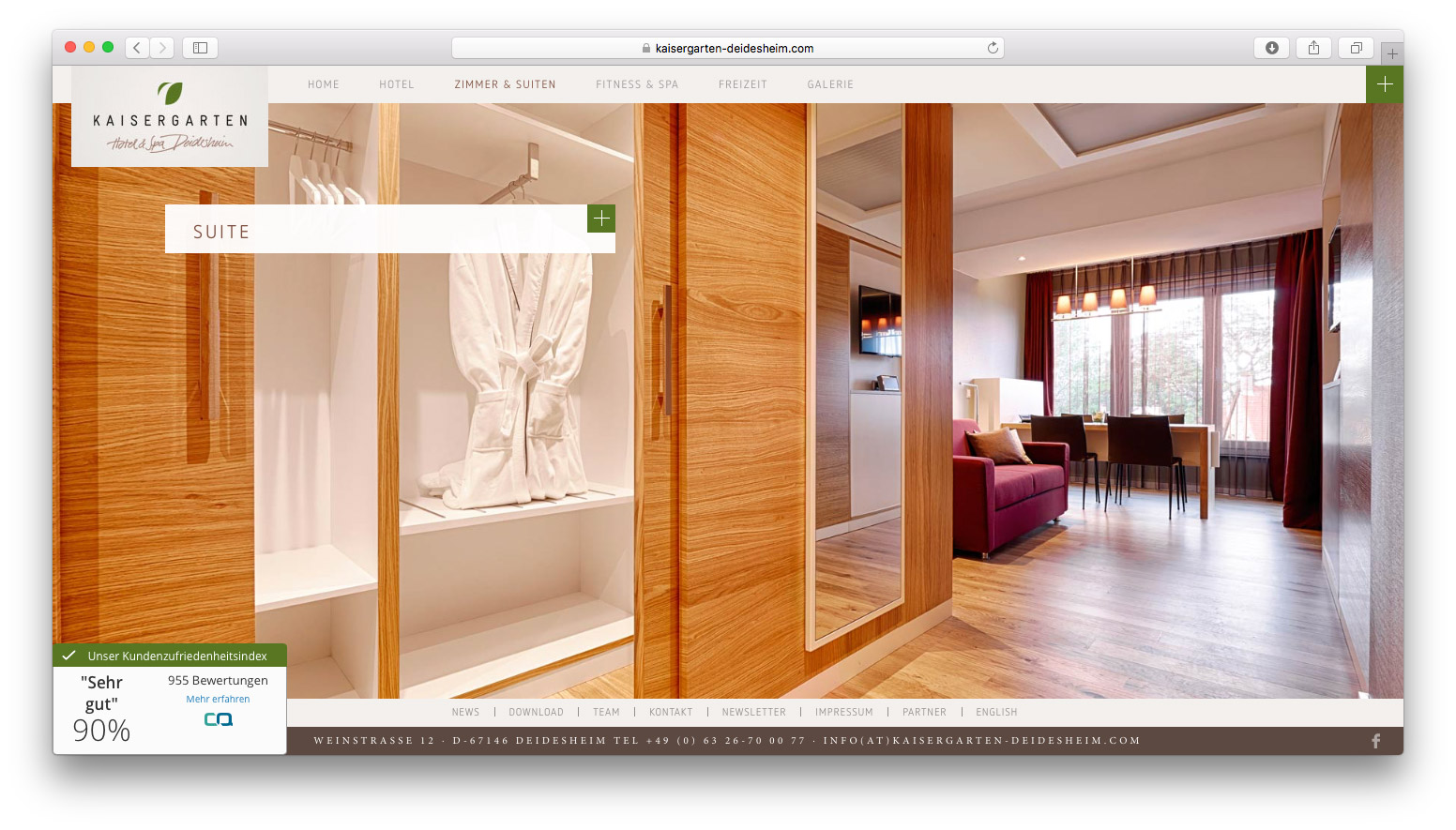Click the Safari forward arrow button
This screenshot has height=830, width=1456.
tap(162, 48)
